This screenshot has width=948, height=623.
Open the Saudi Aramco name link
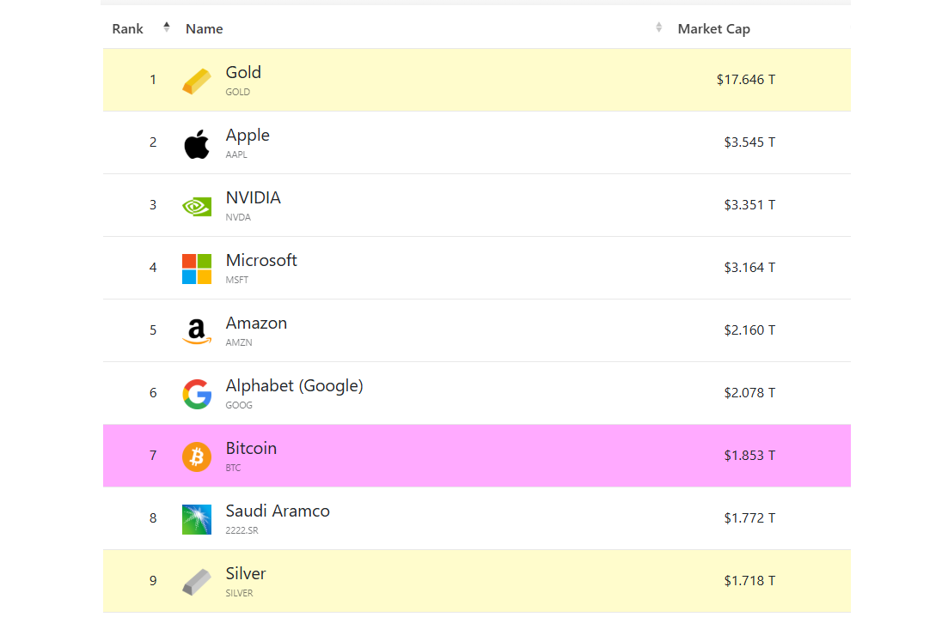pyautogui.click(x=278, y=511)
